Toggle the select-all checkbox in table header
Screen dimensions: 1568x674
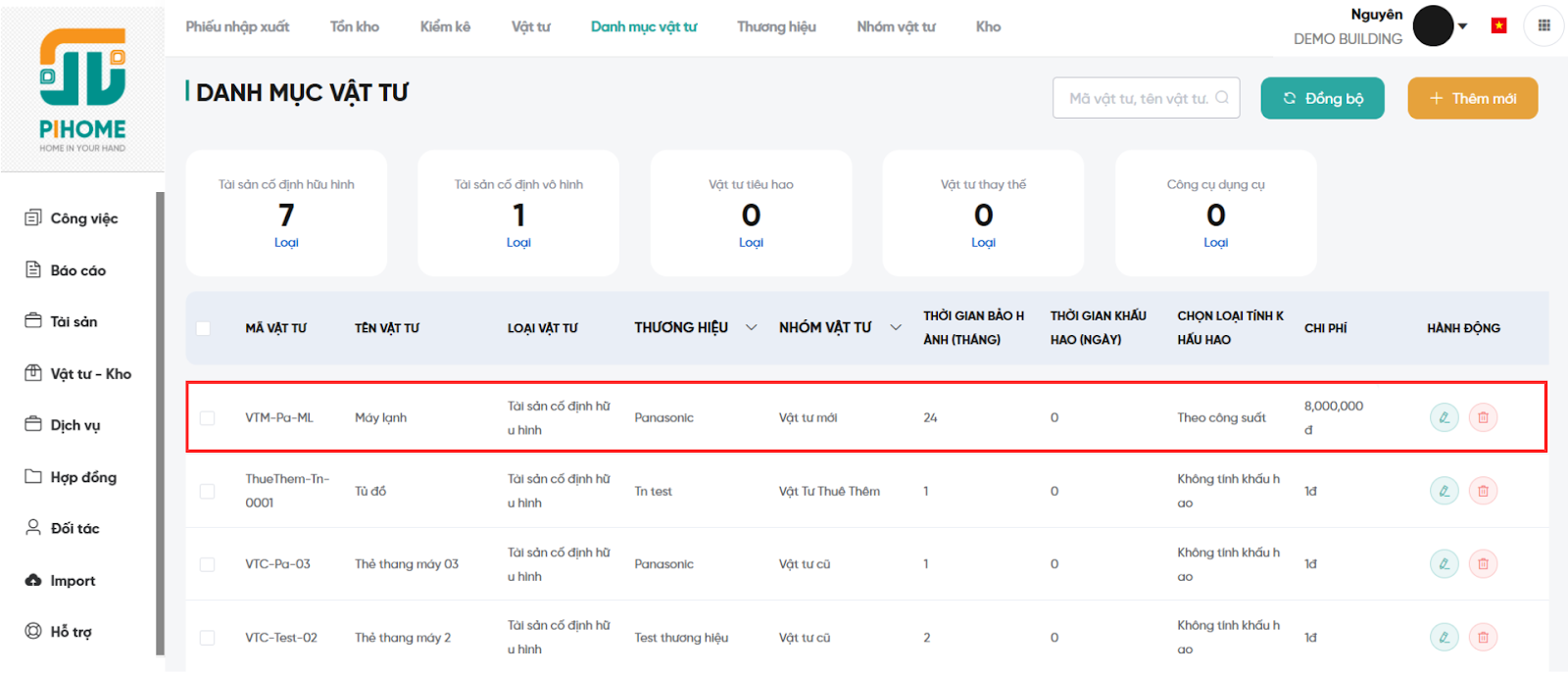click(x=203, y=328)
